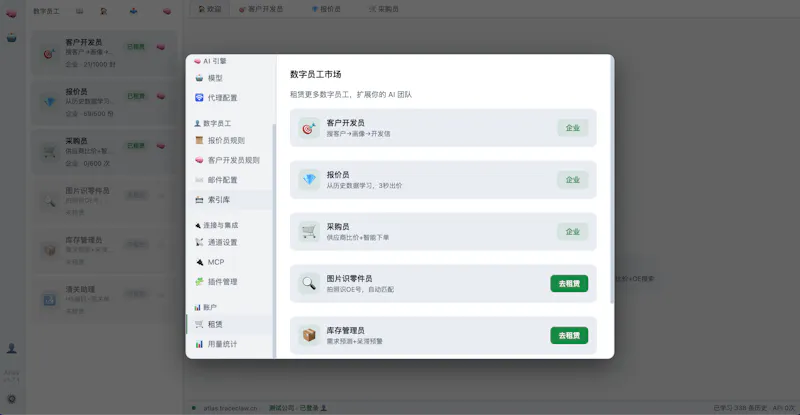
Task: Select 图片识零件员 card in background employee list
Action: coord(104,201)
